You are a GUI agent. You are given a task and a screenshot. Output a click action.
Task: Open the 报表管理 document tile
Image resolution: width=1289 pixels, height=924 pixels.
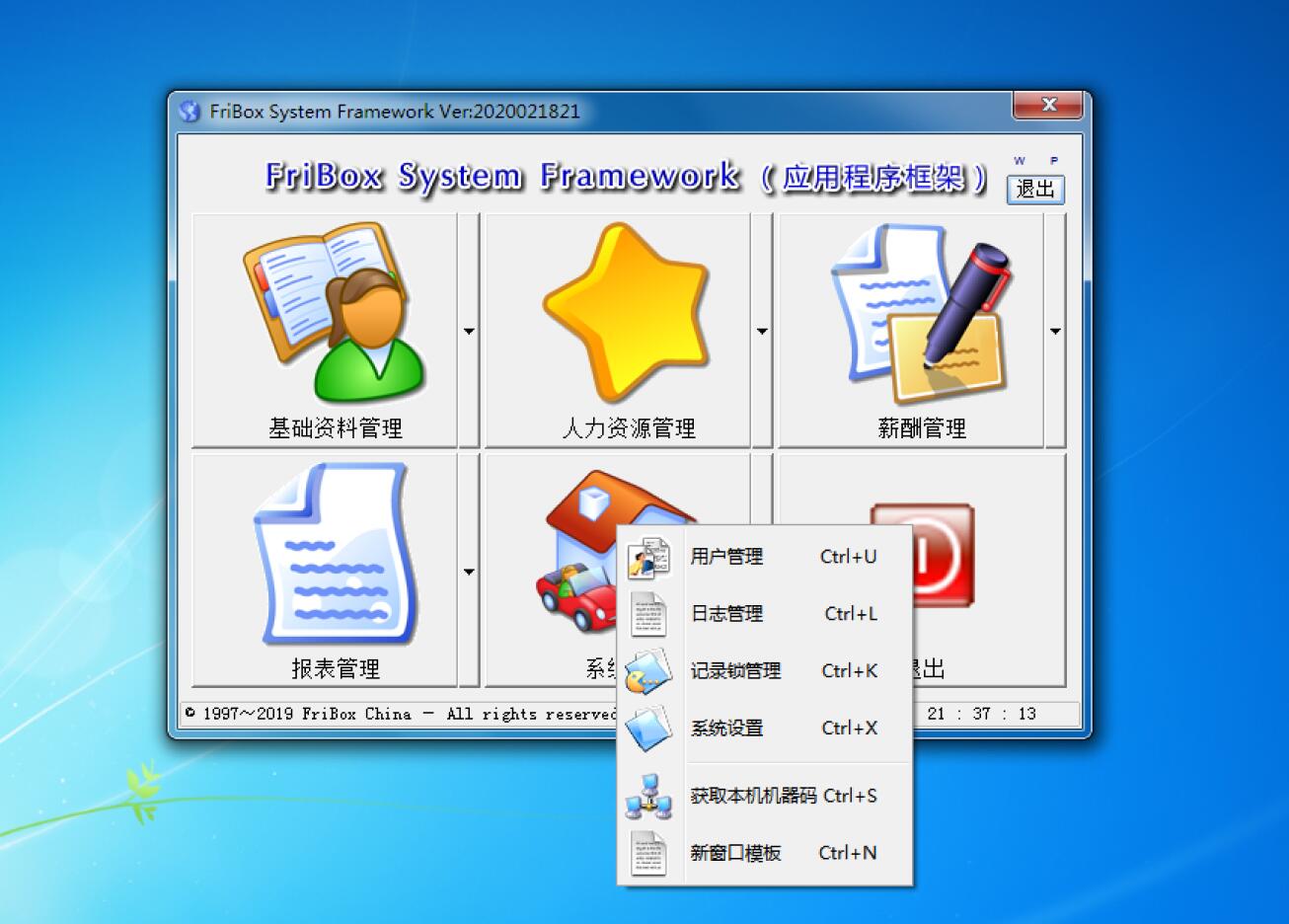click(x=325, y=571)
